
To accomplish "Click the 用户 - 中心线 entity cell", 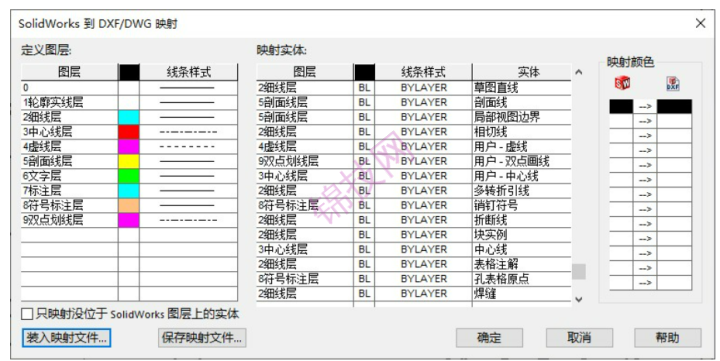I will [x=522, y=176].
